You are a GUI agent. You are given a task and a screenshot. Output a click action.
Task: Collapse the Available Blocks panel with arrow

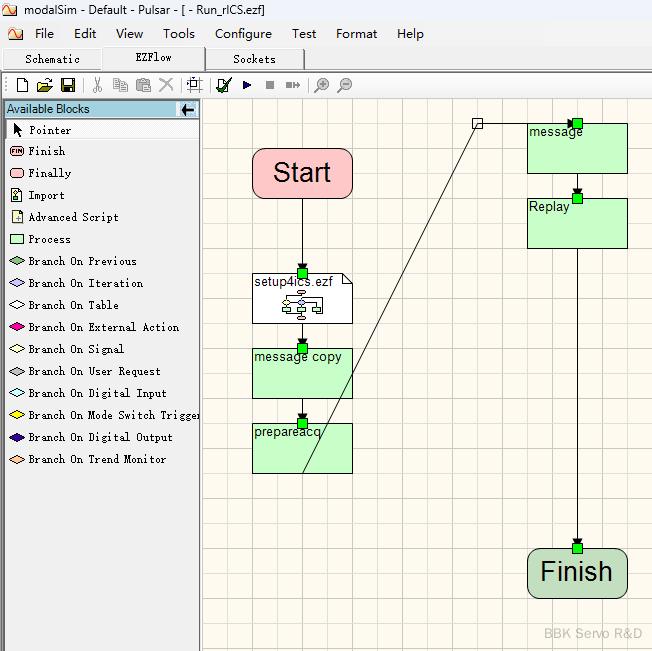tap(187, 109)
